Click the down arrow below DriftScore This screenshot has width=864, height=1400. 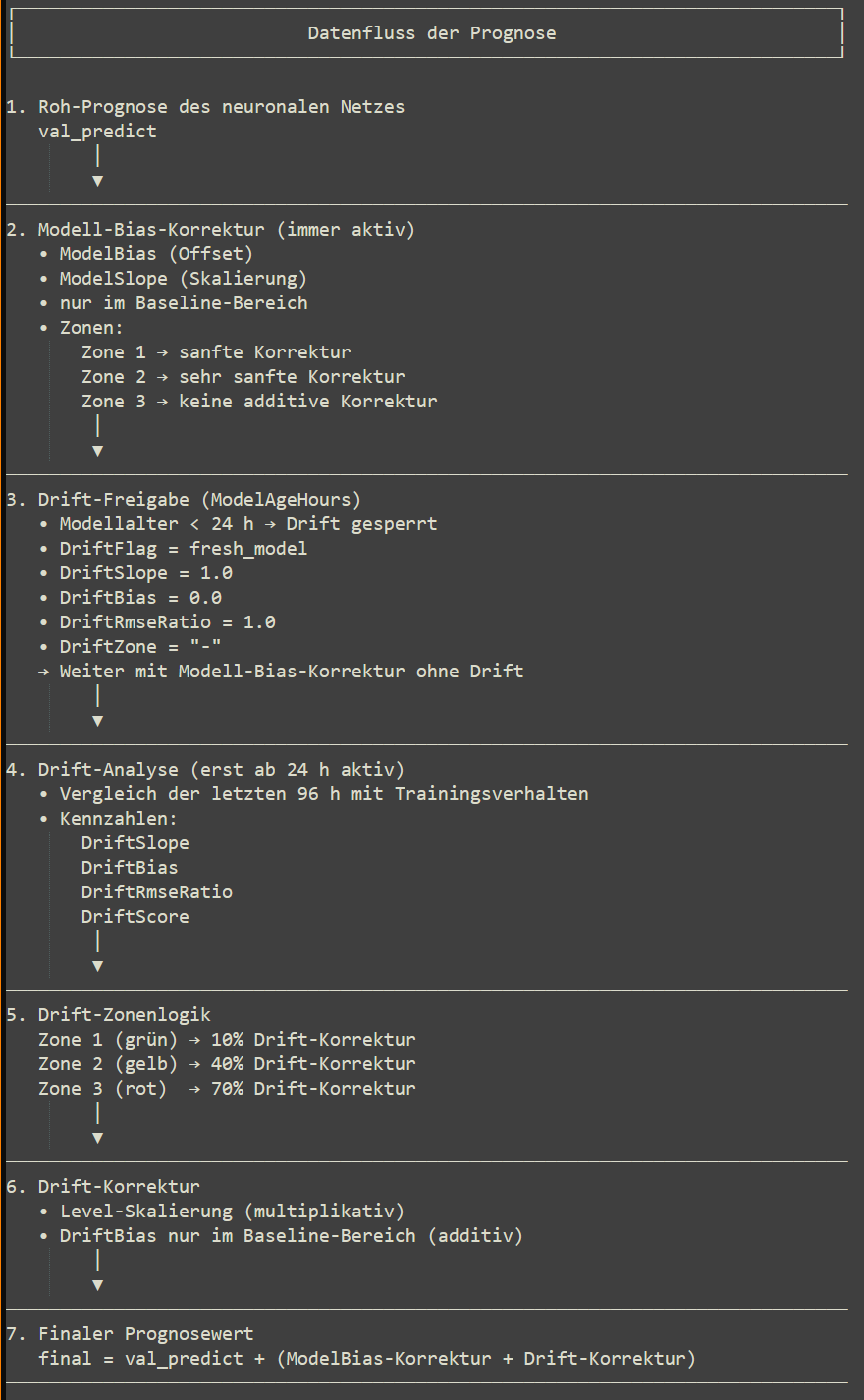click(x=97, y=966)
